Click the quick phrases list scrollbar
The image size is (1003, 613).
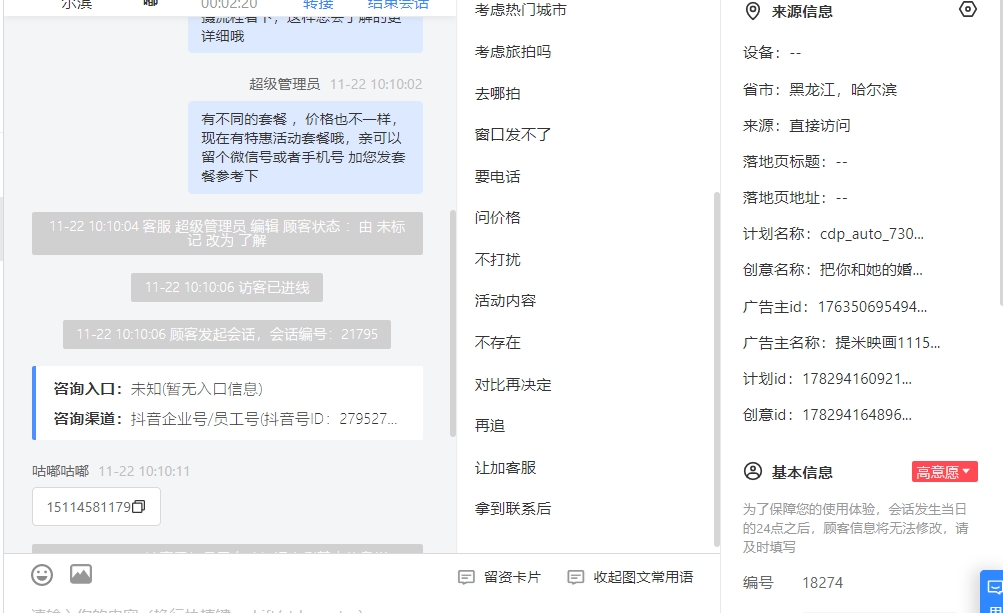click(717, 368)
